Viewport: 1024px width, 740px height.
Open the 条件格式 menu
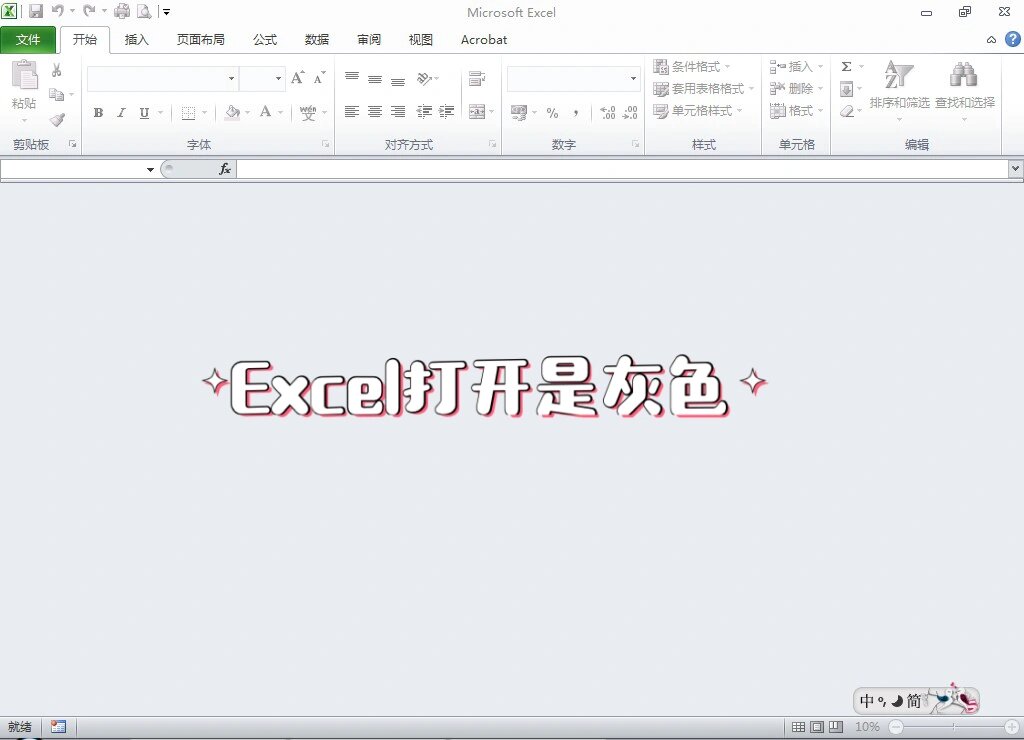tap(692, 67)
